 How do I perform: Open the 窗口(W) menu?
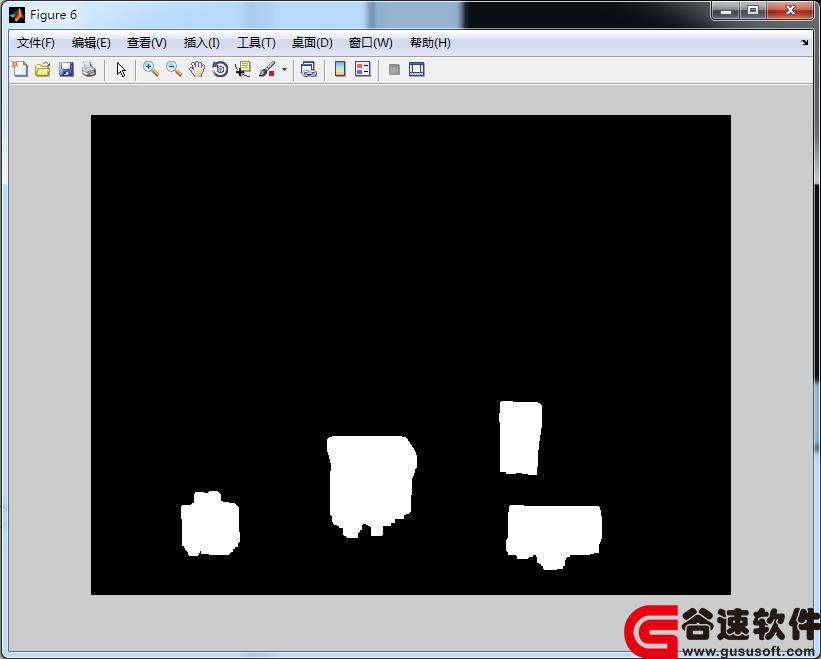371,43
